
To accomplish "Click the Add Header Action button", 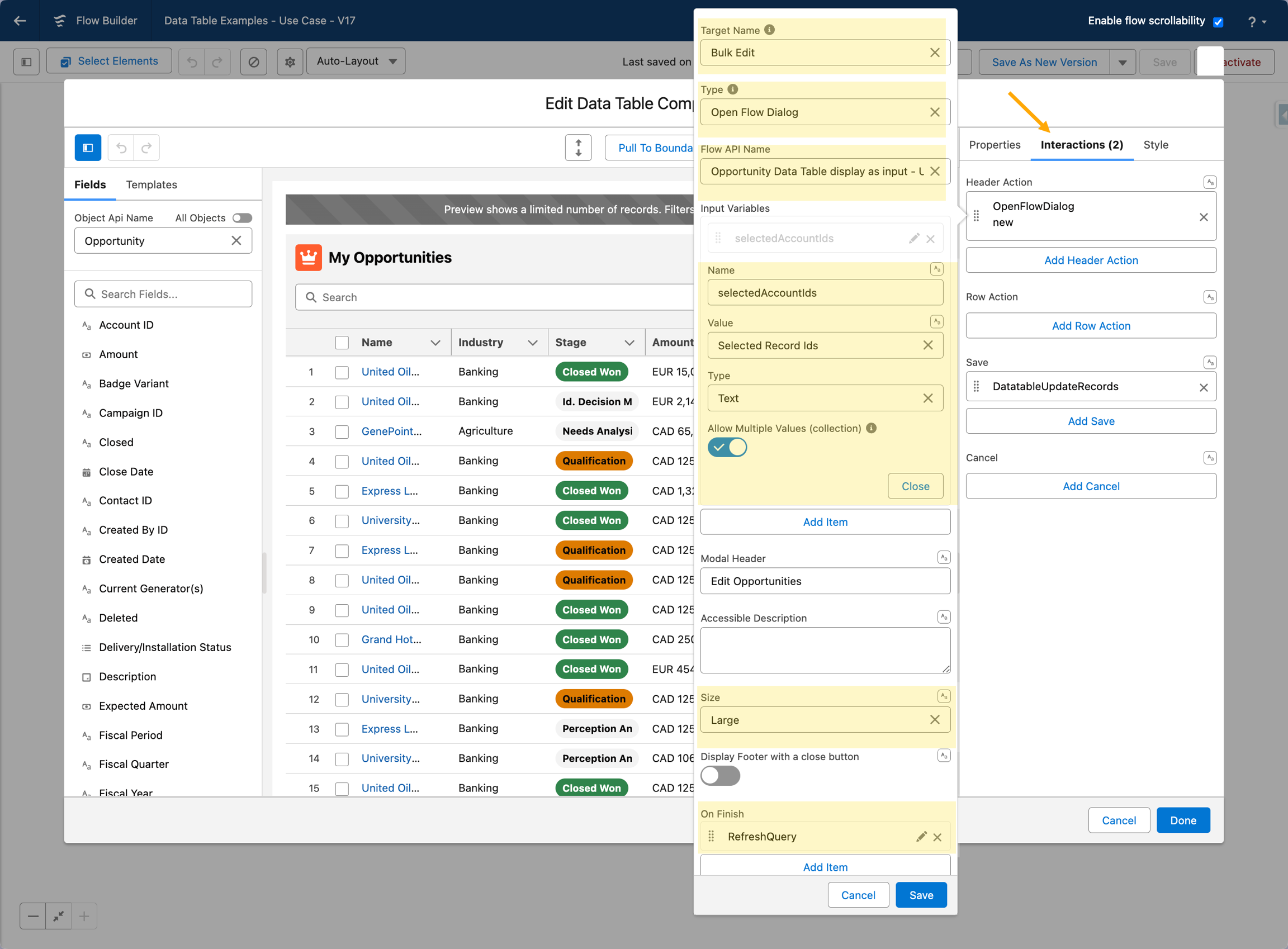I will (x=1090, y=260).
